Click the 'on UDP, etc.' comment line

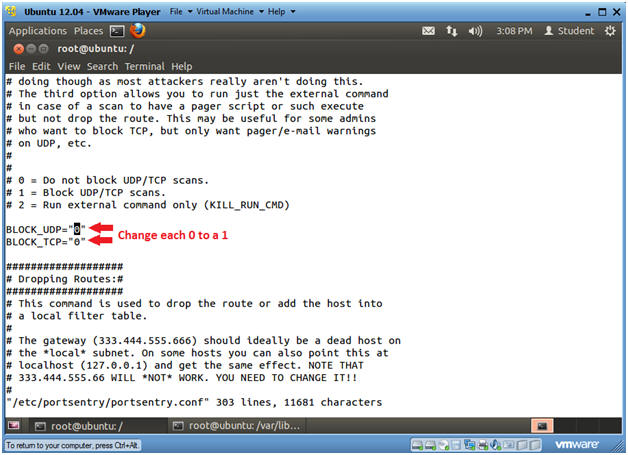pyautogui.click(x=49, y=143)
